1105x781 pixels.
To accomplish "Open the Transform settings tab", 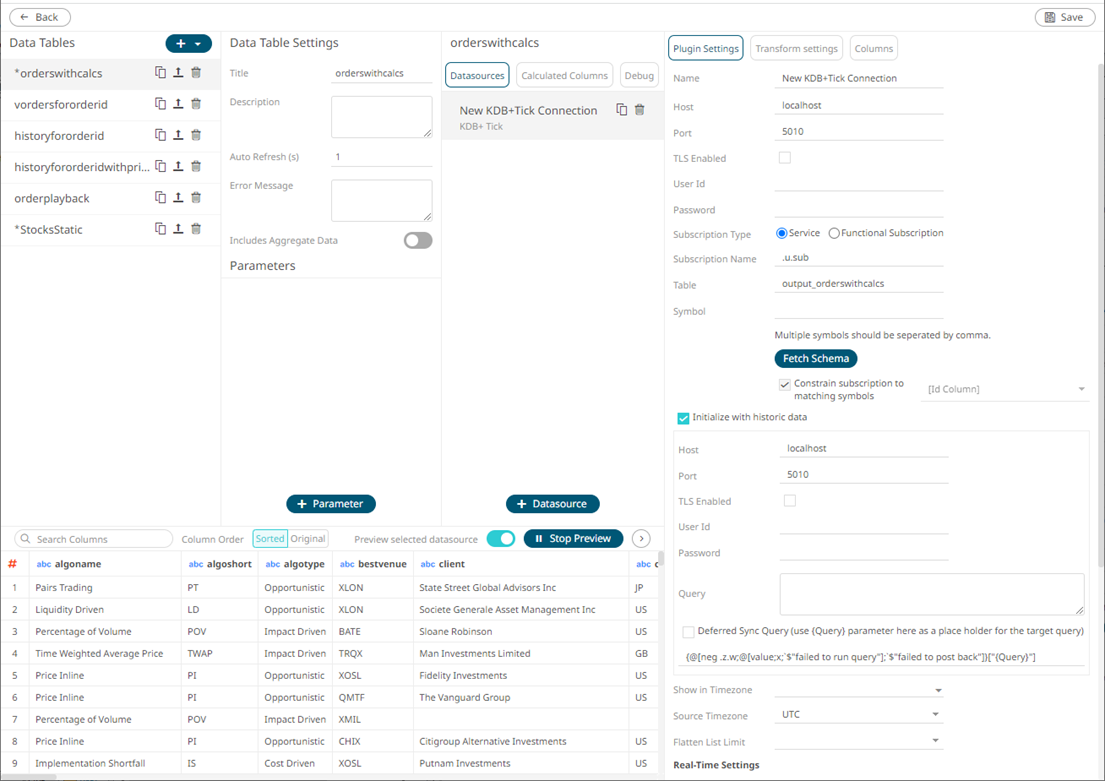I will [796, 47].
